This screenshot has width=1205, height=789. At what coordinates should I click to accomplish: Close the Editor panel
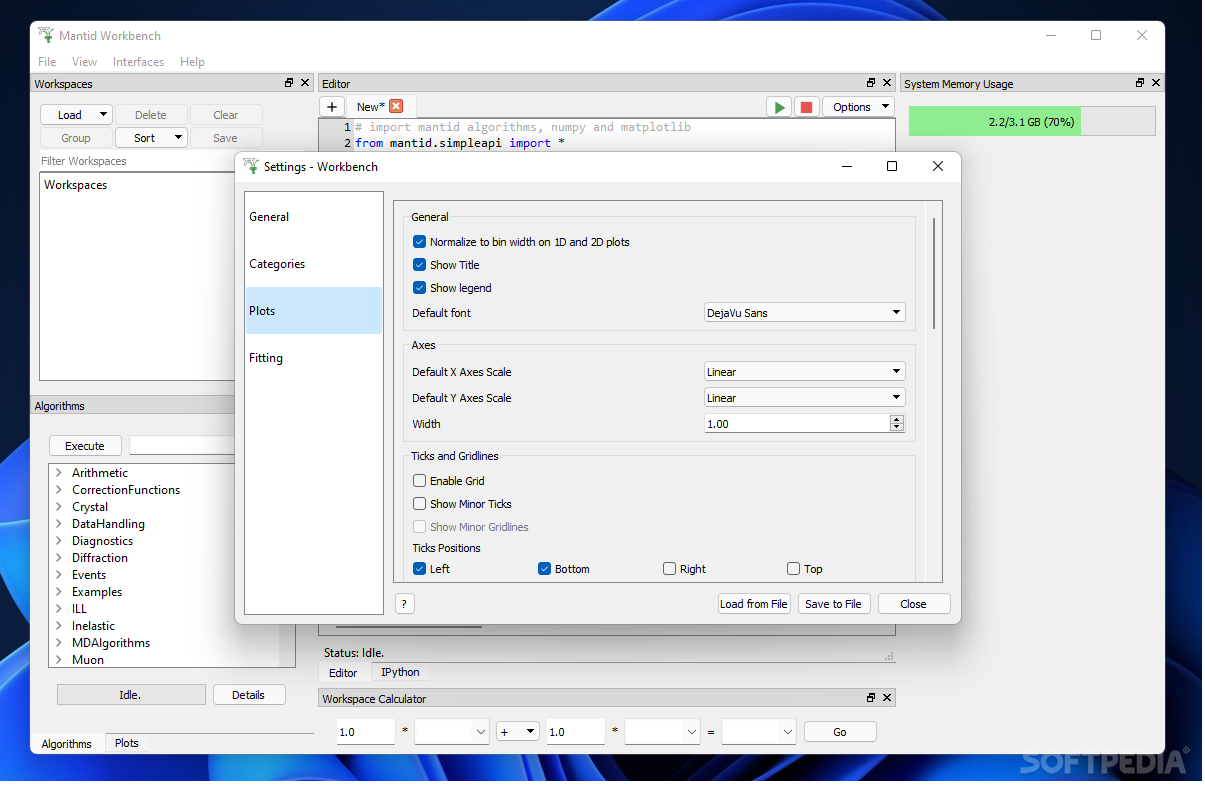click(887, 83)
